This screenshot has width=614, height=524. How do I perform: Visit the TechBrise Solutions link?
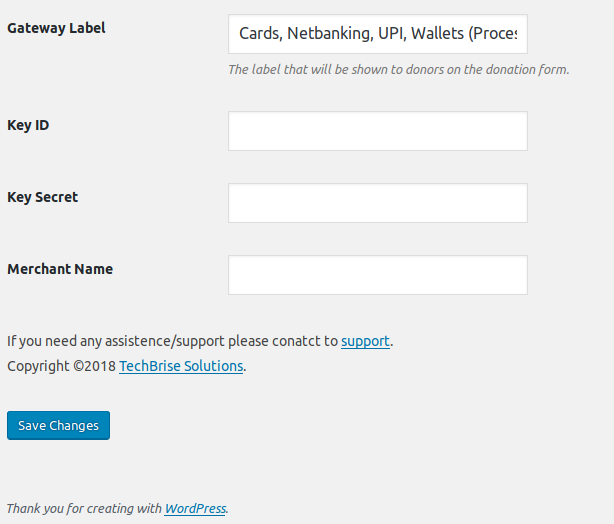(x=181, y=366)
